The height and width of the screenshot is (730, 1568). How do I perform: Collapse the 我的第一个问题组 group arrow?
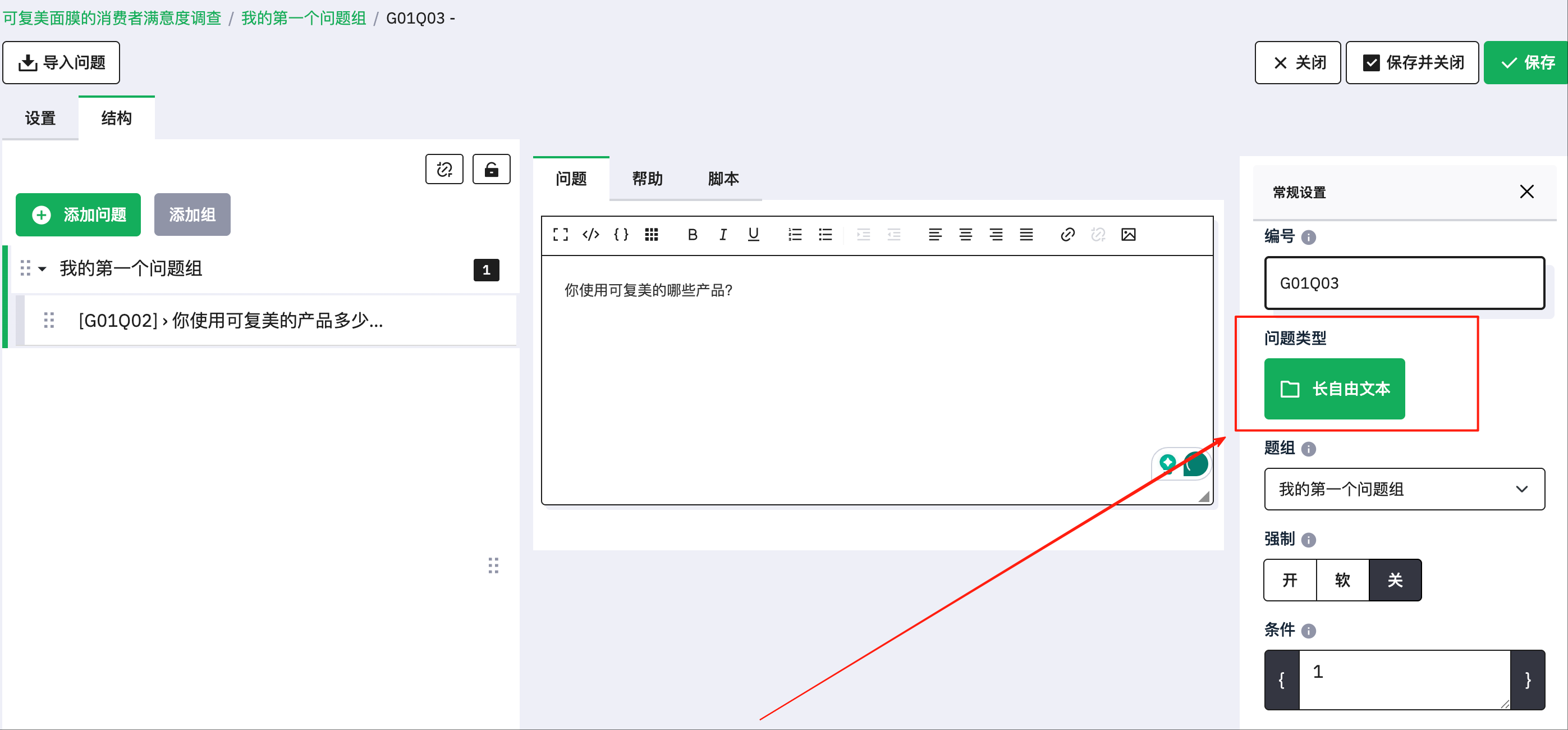pos(43,269)
